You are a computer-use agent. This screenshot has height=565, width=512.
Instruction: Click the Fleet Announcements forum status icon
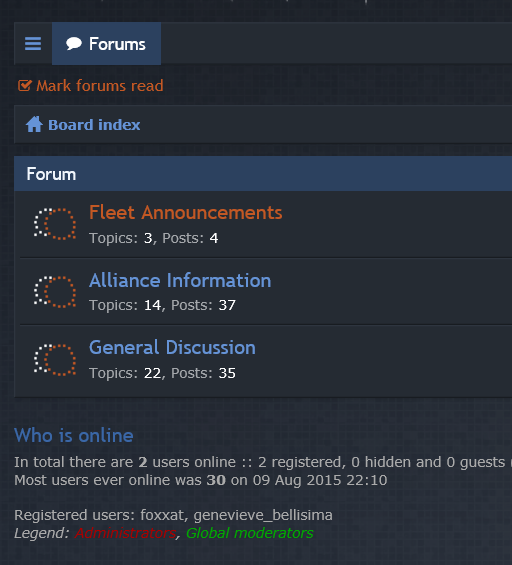click(55, 224)
